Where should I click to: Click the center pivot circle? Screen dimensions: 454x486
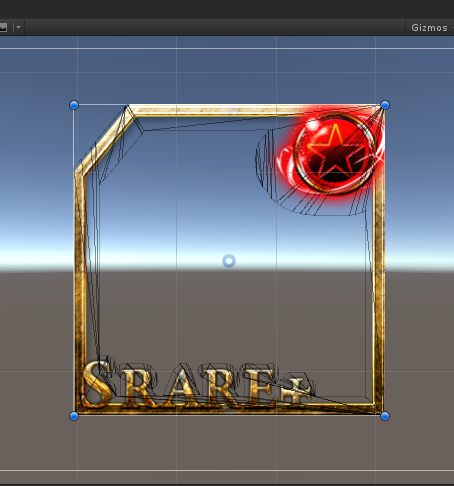point(229,261)
